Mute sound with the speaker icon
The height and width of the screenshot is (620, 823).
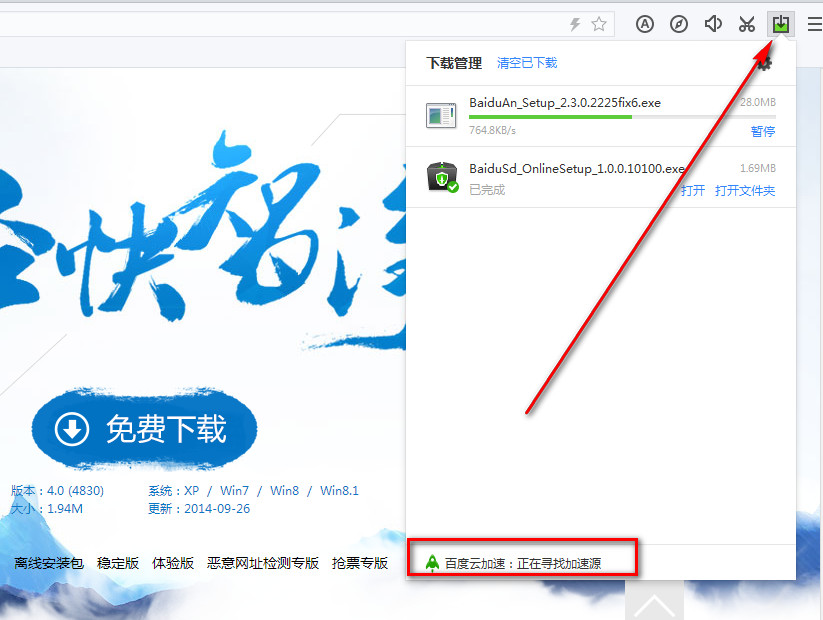pos(713,24)
